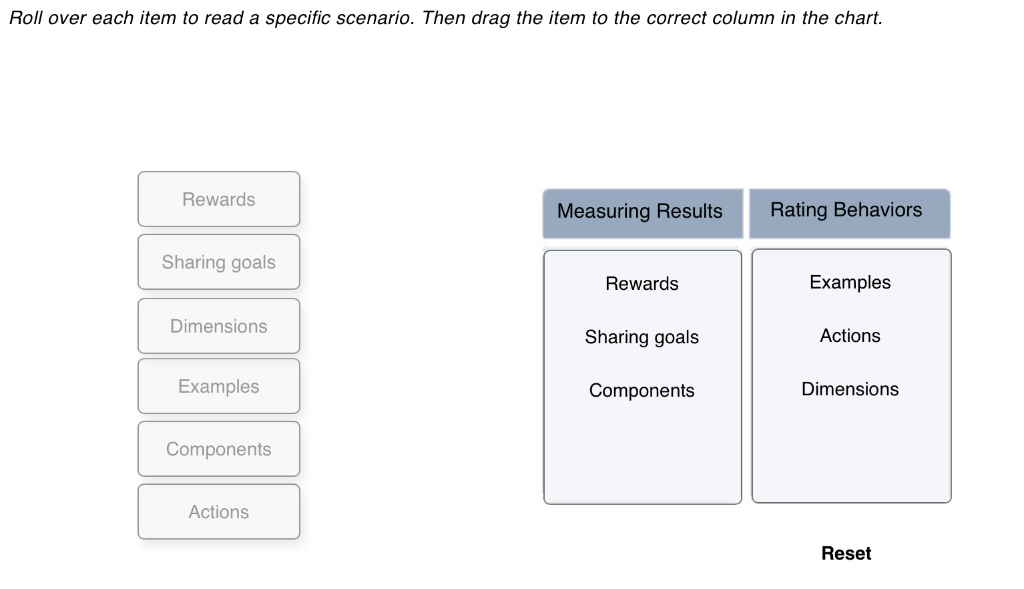
Task: Click the Actions tile at the bottom left
Action: 218,511
